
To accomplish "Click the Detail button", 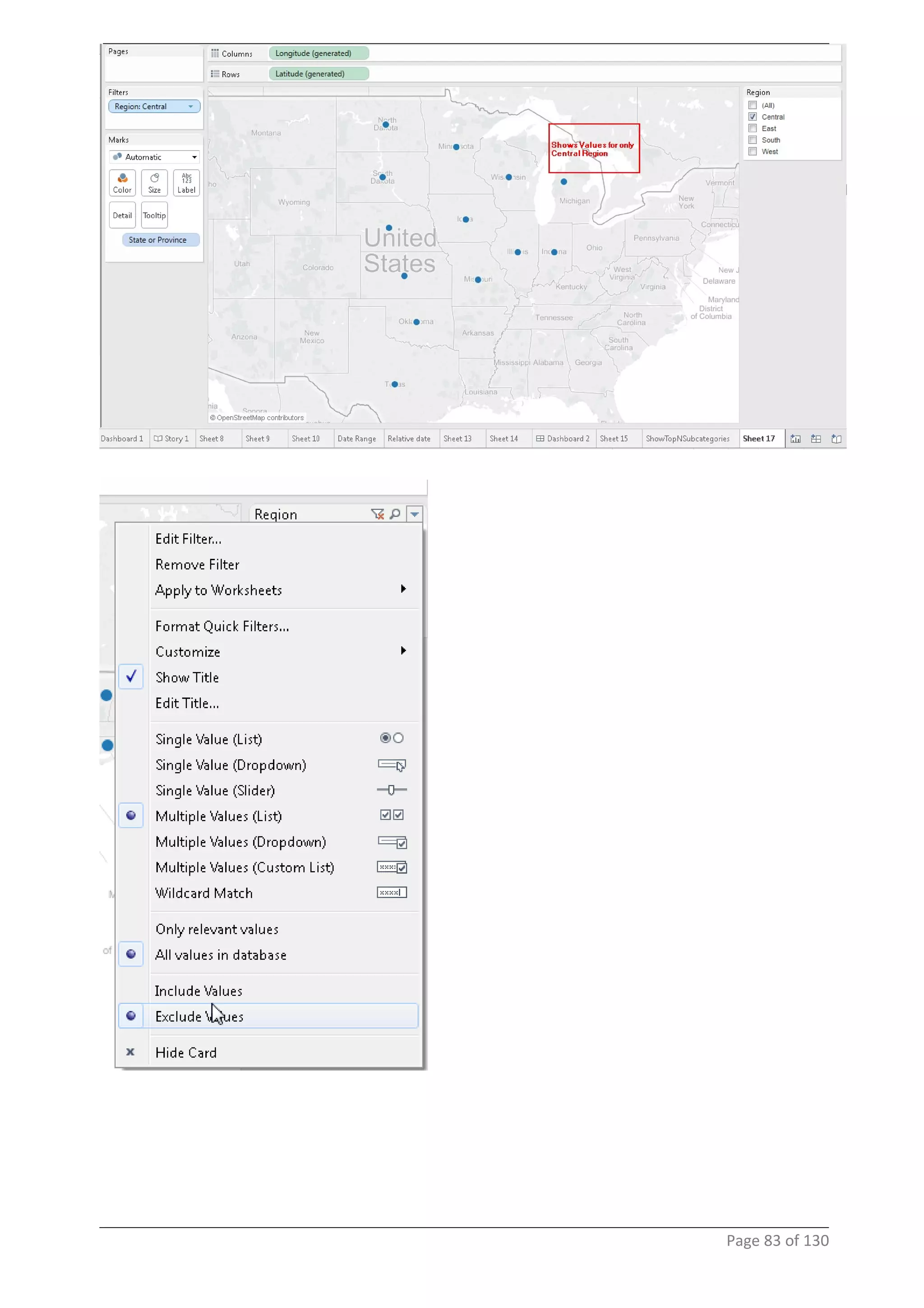I will click(122, 215).
